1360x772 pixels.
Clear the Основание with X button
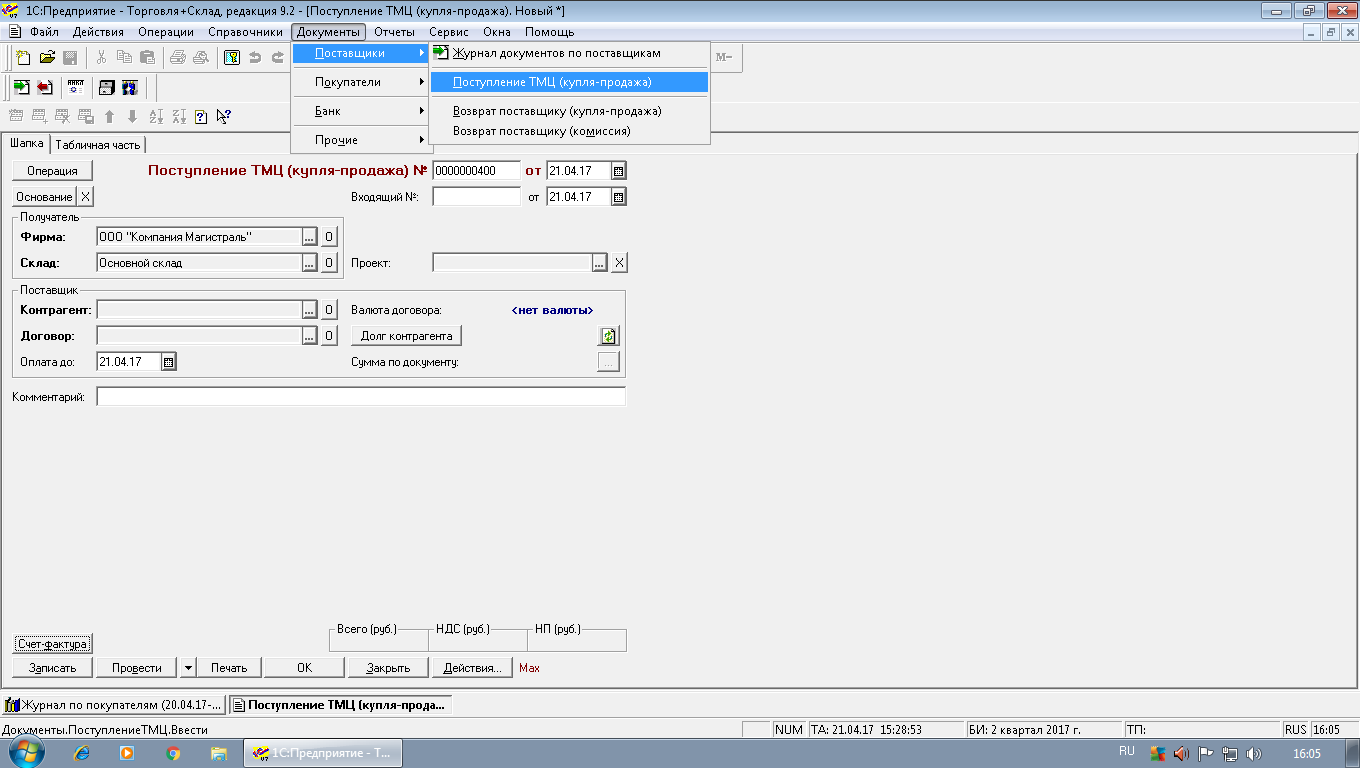tap(86, 197)
